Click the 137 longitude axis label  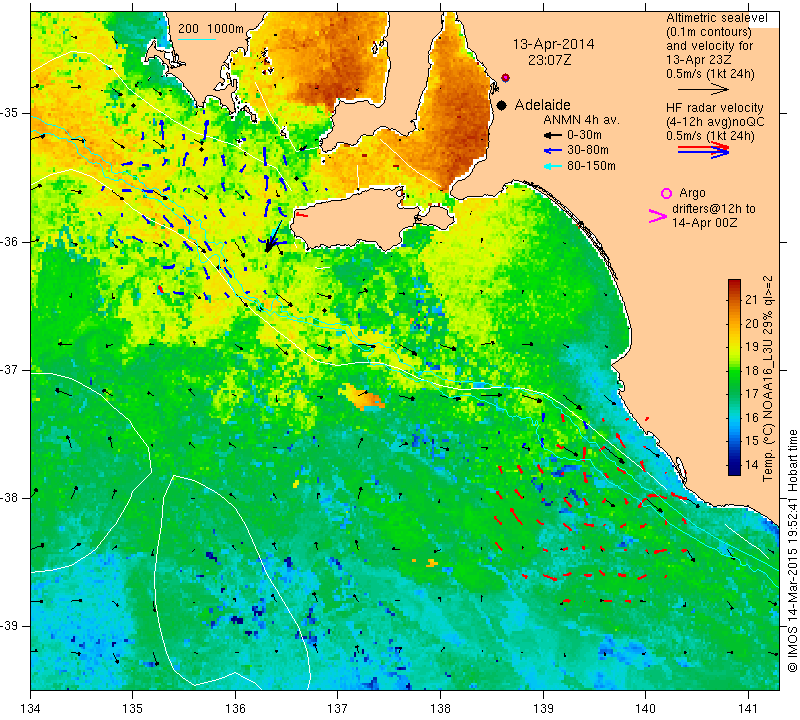pos(337,708)
